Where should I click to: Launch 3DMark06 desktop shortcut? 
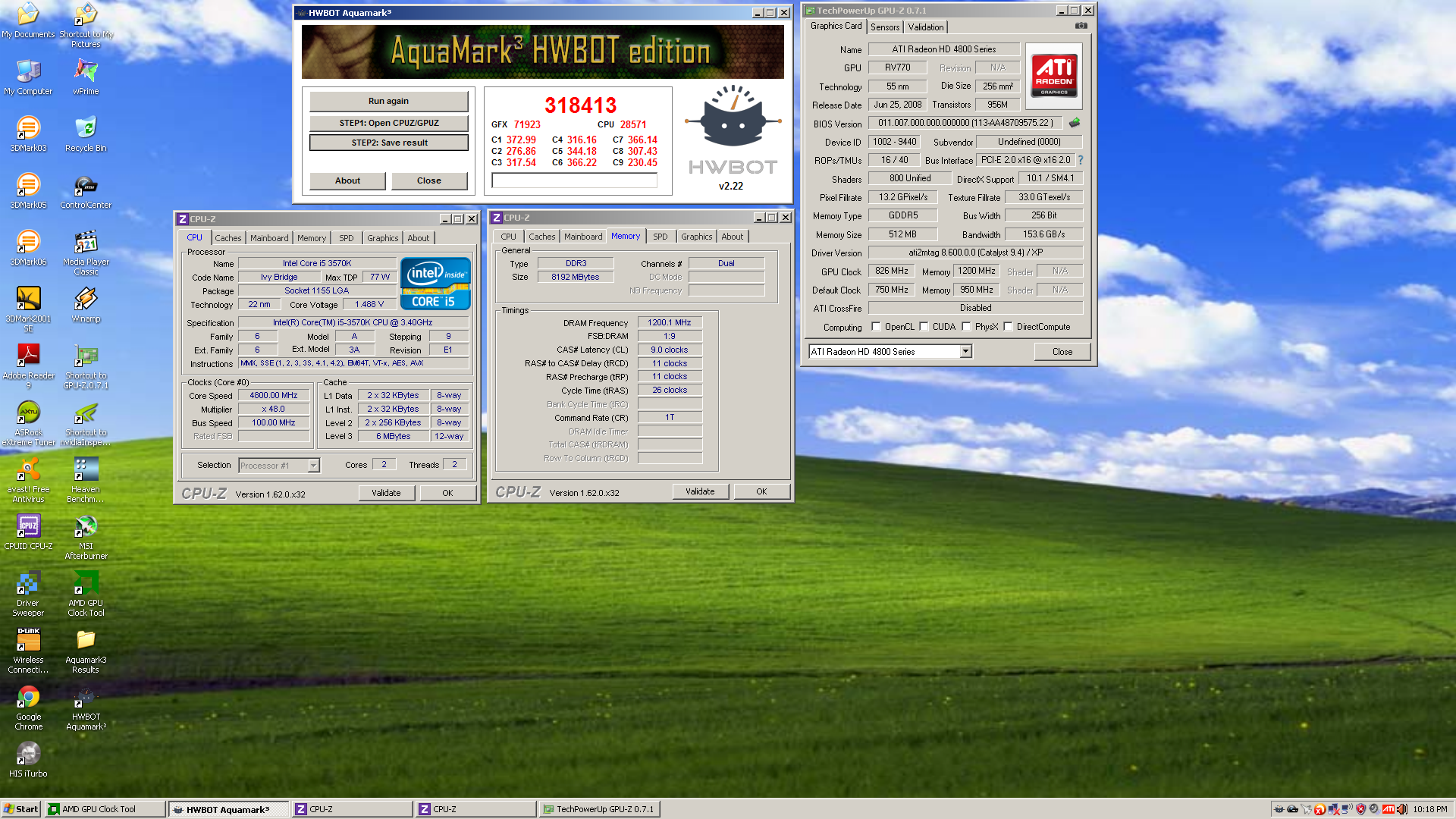pyautogui.click(x=28, y=247)
